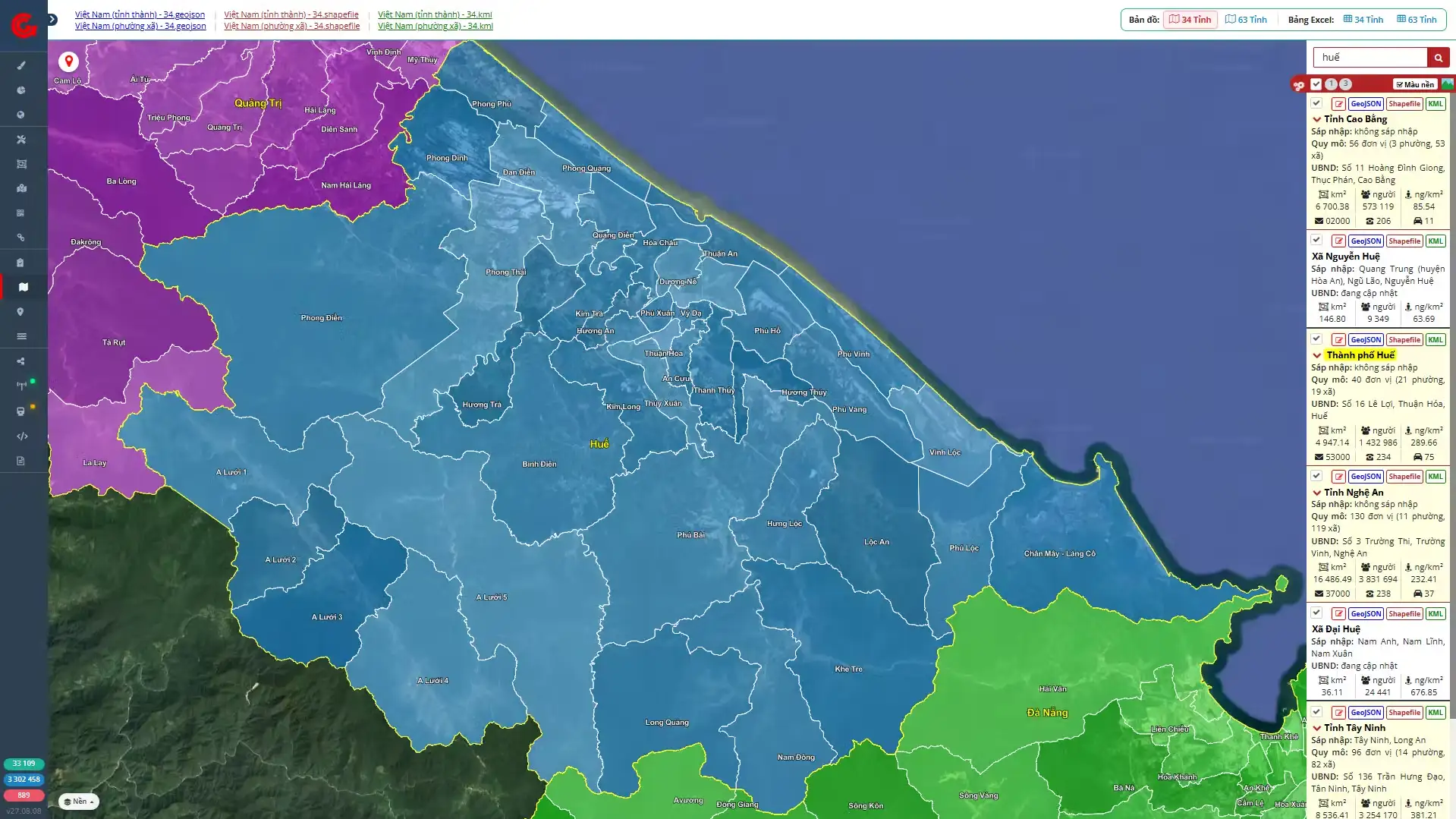Download Việt Nam (phường xã) - 34.geojson

[140, 26]
